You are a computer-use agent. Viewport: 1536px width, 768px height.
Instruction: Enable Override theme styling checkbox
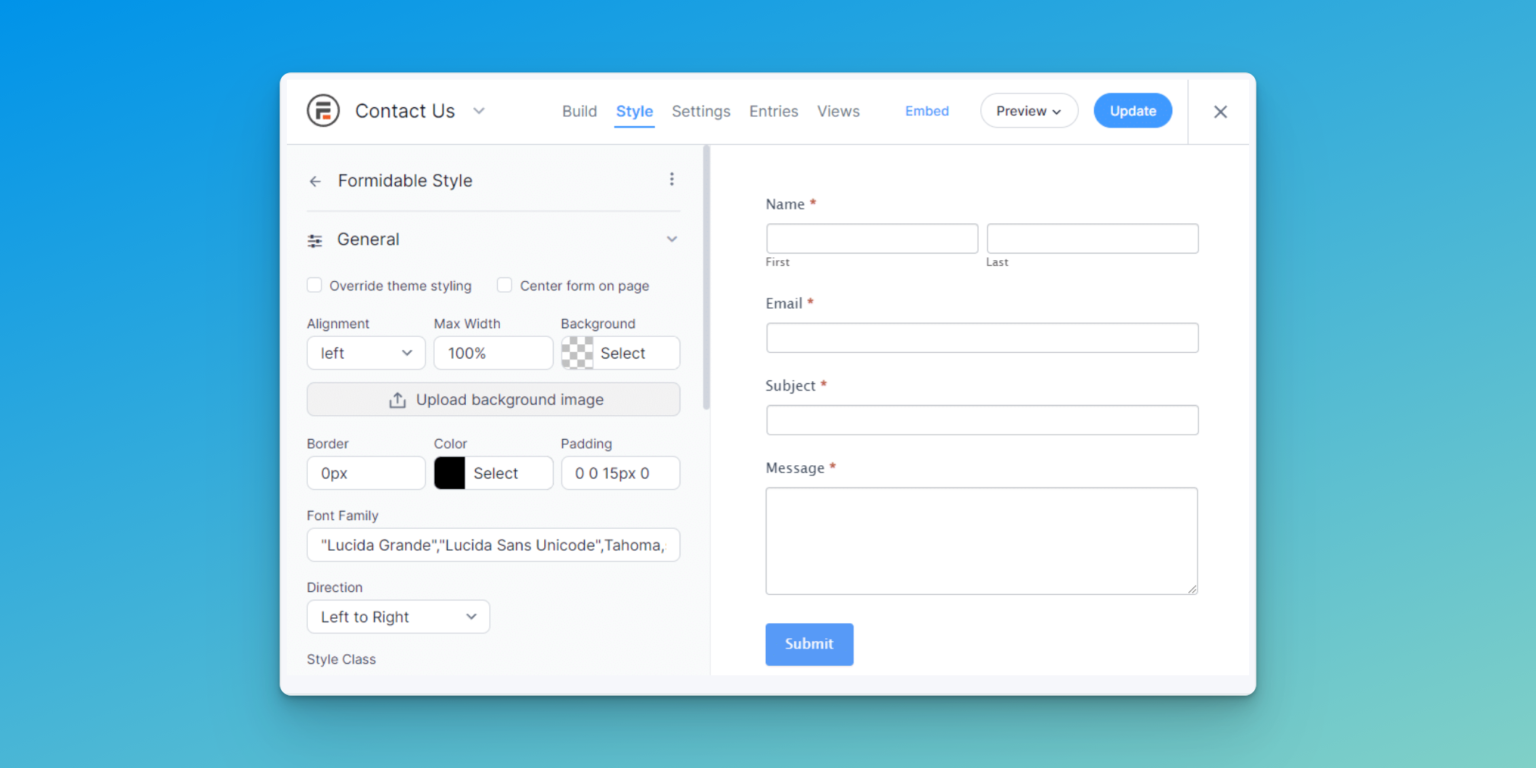click(315, 286)
